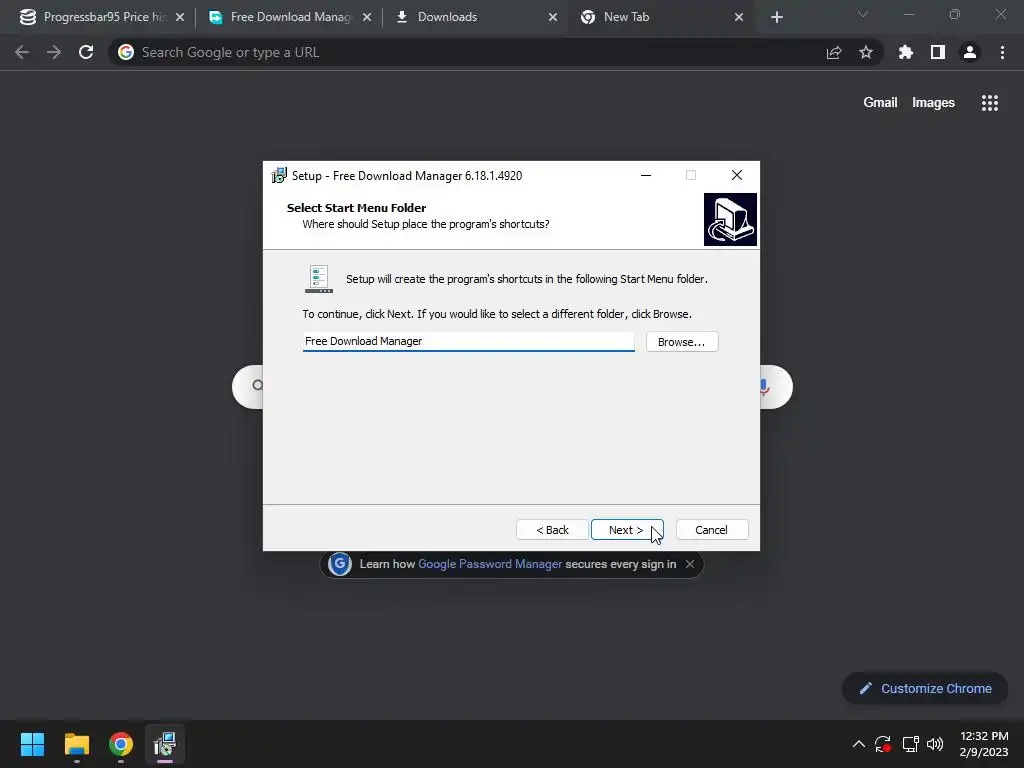This screenshot has width=1024, height=768.
Task: Open the tab search chevron
Action: [x=863, y=14]
